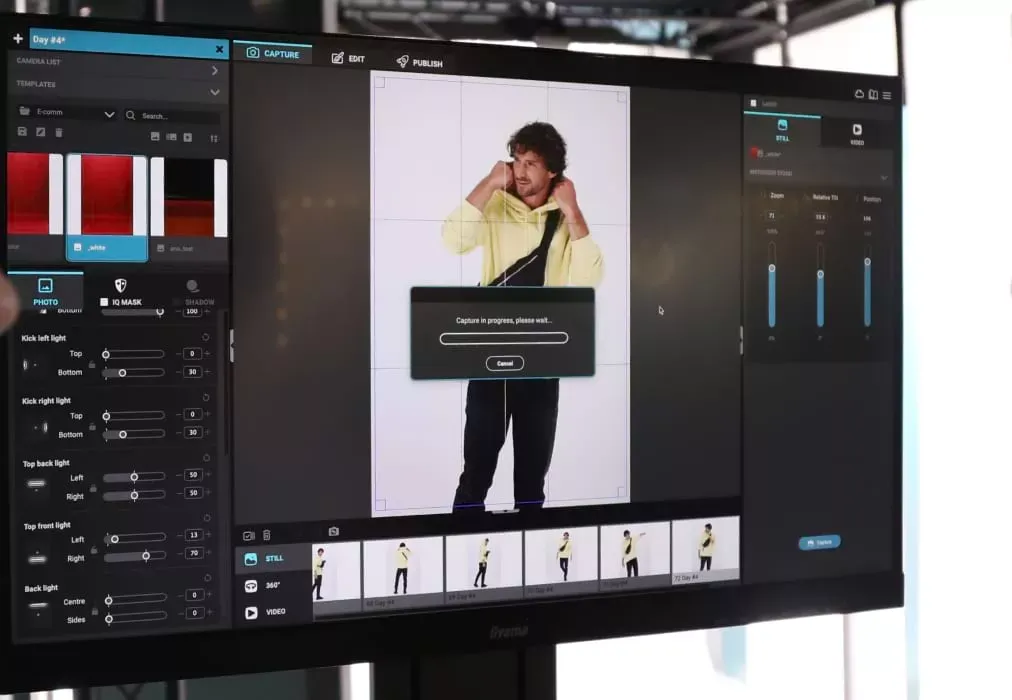Viewport: 1012px width, 700px height.
Task: Click the Capture button in the right panel
Action: pyautogui.click(x=817, y=541)
